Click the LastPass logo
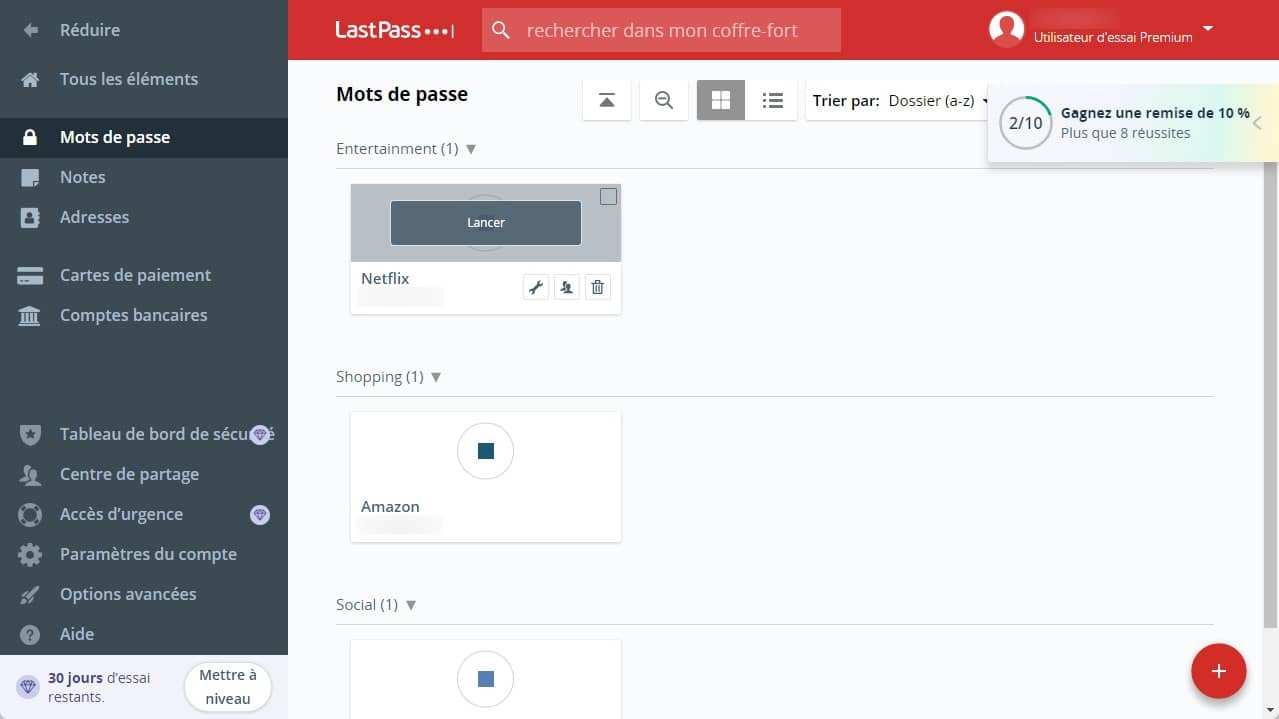The height and width of the screenshot is (719, 1279). pyautogui.click(x=395, y=30)
